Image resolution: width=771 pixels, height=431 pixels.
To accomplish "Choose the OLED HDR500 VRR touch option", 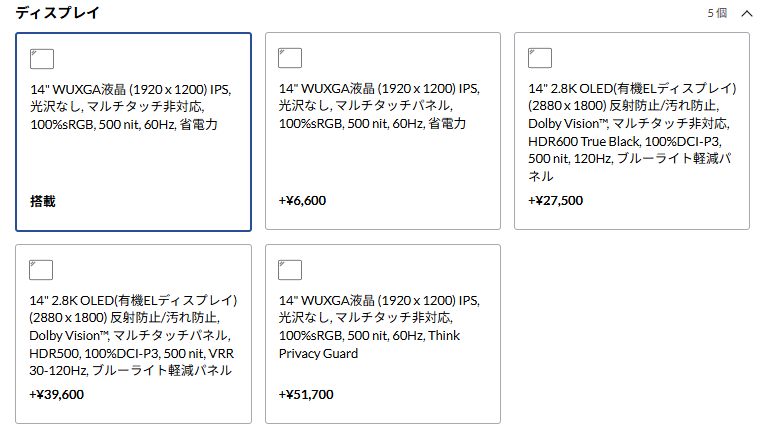I will coord(133,334).
